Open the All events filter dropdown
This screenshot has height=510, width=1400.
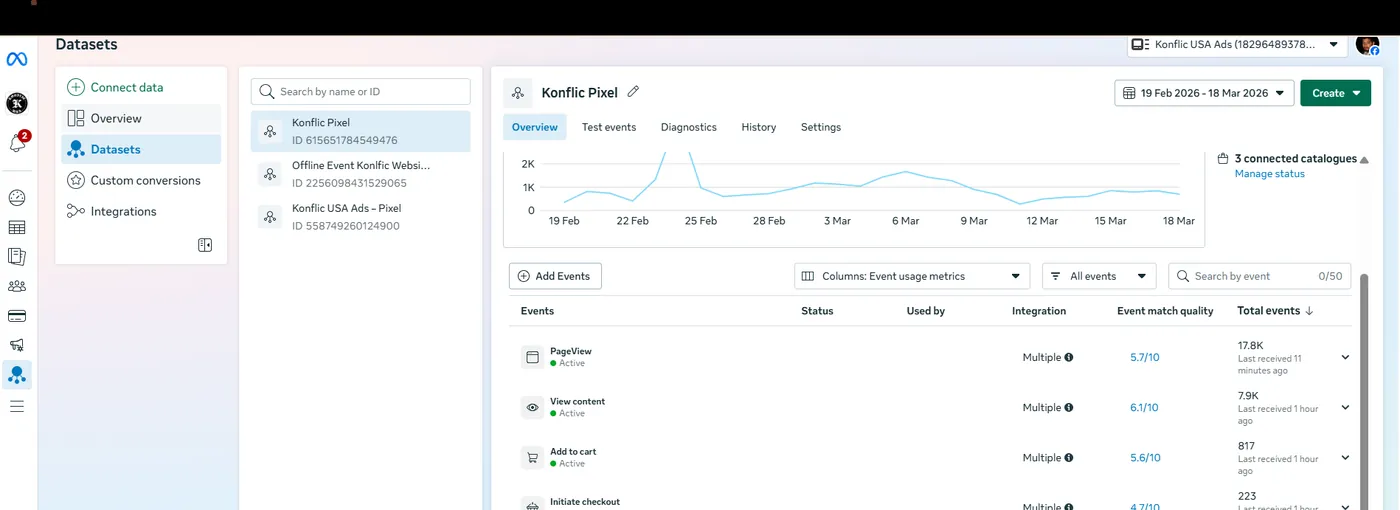pyautogui.click(x=1099, y=276)
